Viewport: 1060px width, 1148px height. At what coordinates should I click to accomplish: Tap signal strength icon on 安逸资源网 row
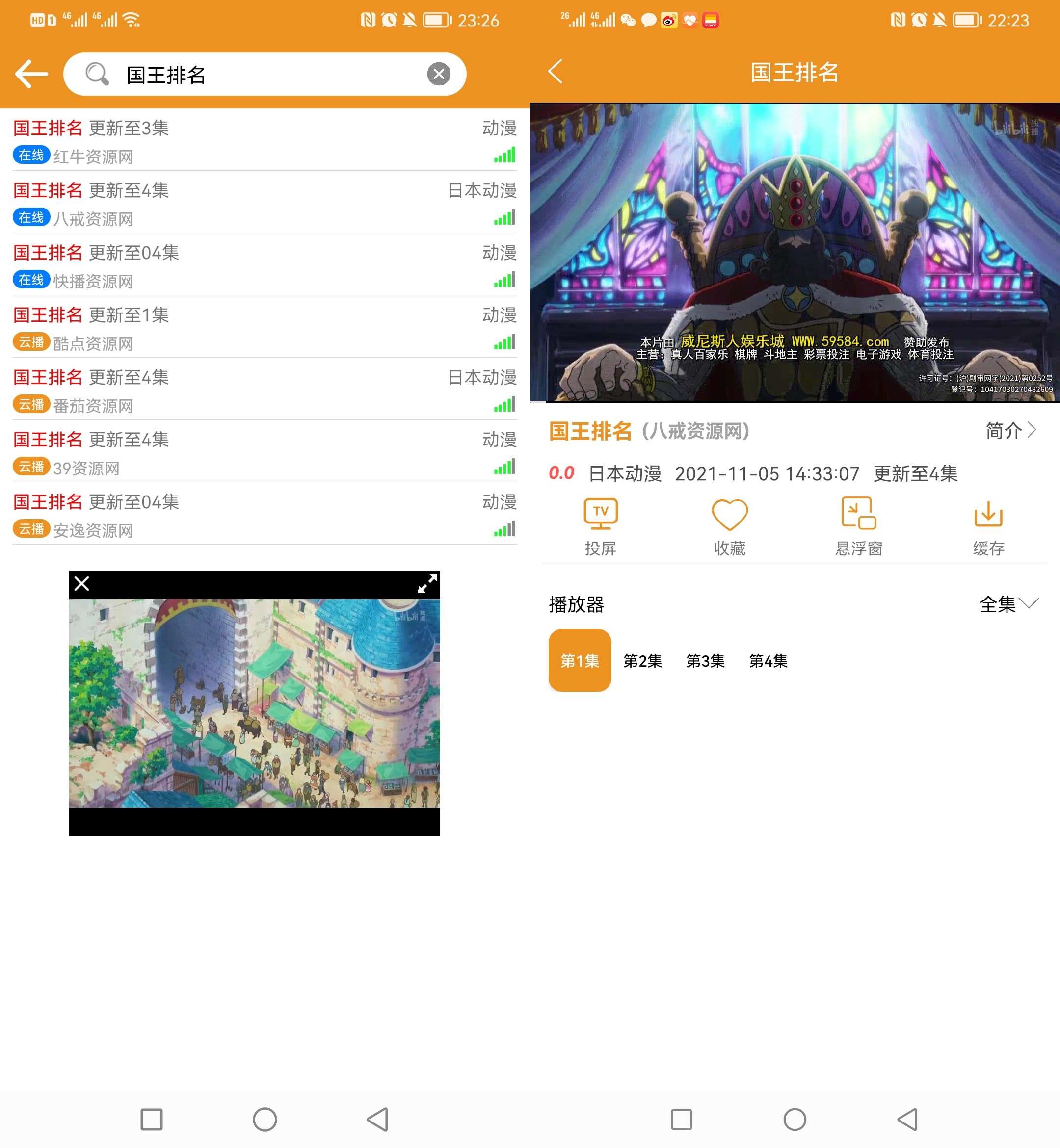tap(505, 529)
